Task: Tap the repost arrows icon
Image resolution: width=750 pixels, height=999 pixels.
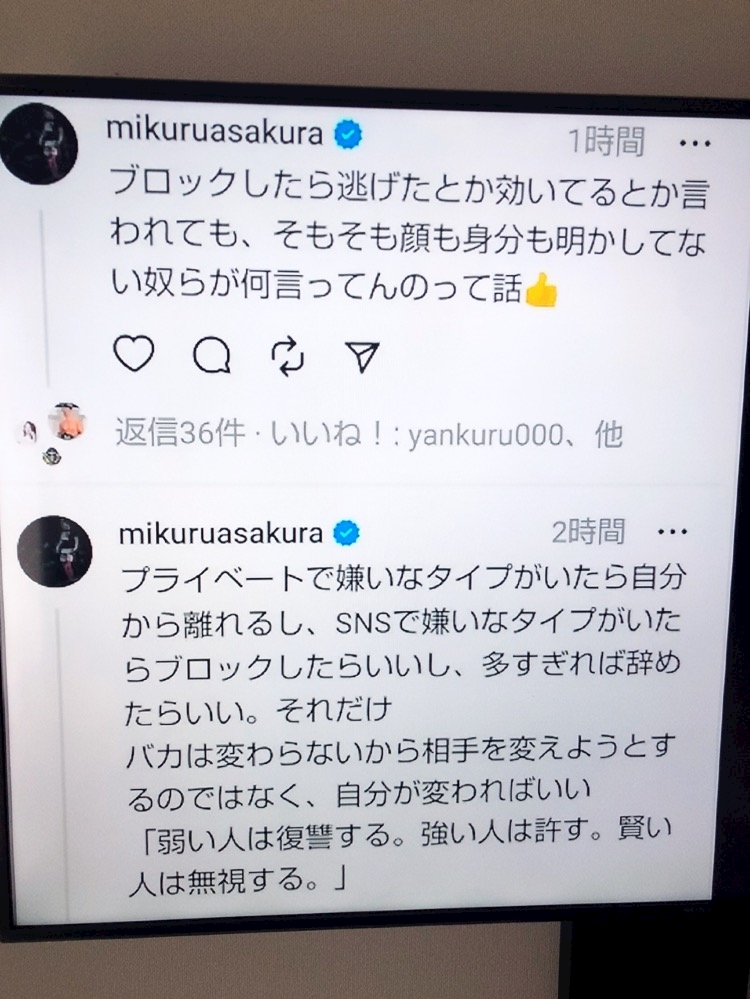Action: pos(287,356)
